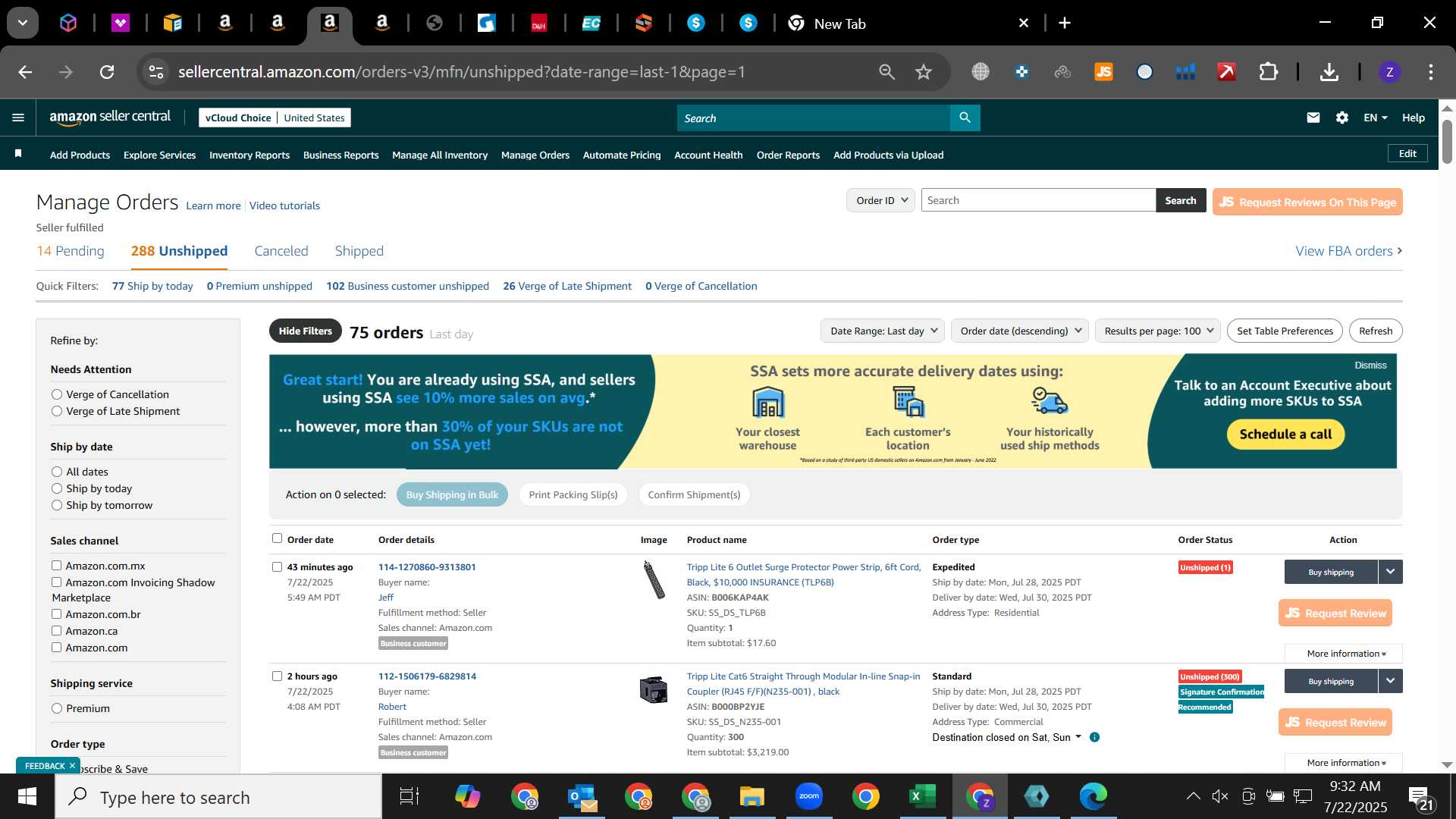Open the browser extensions puzzle icon
Screen dimensions: 1456x819
click(1269, 72)
